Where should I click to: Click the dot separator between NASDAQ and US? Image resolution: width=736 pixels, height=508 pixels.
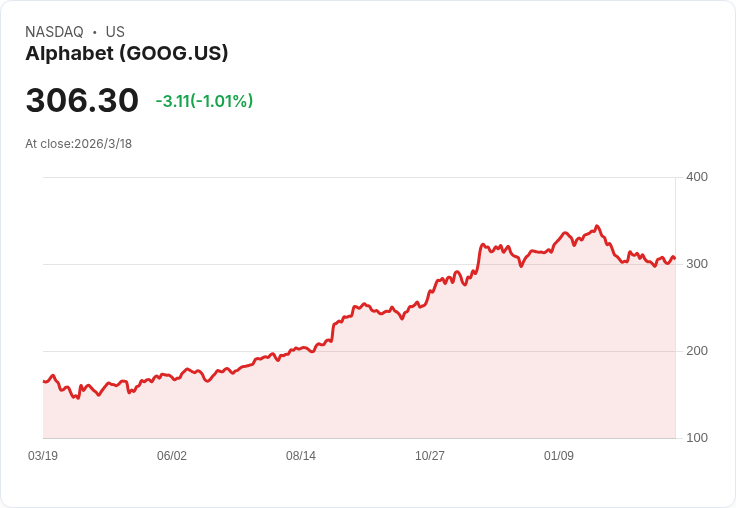tap(95, 32)
